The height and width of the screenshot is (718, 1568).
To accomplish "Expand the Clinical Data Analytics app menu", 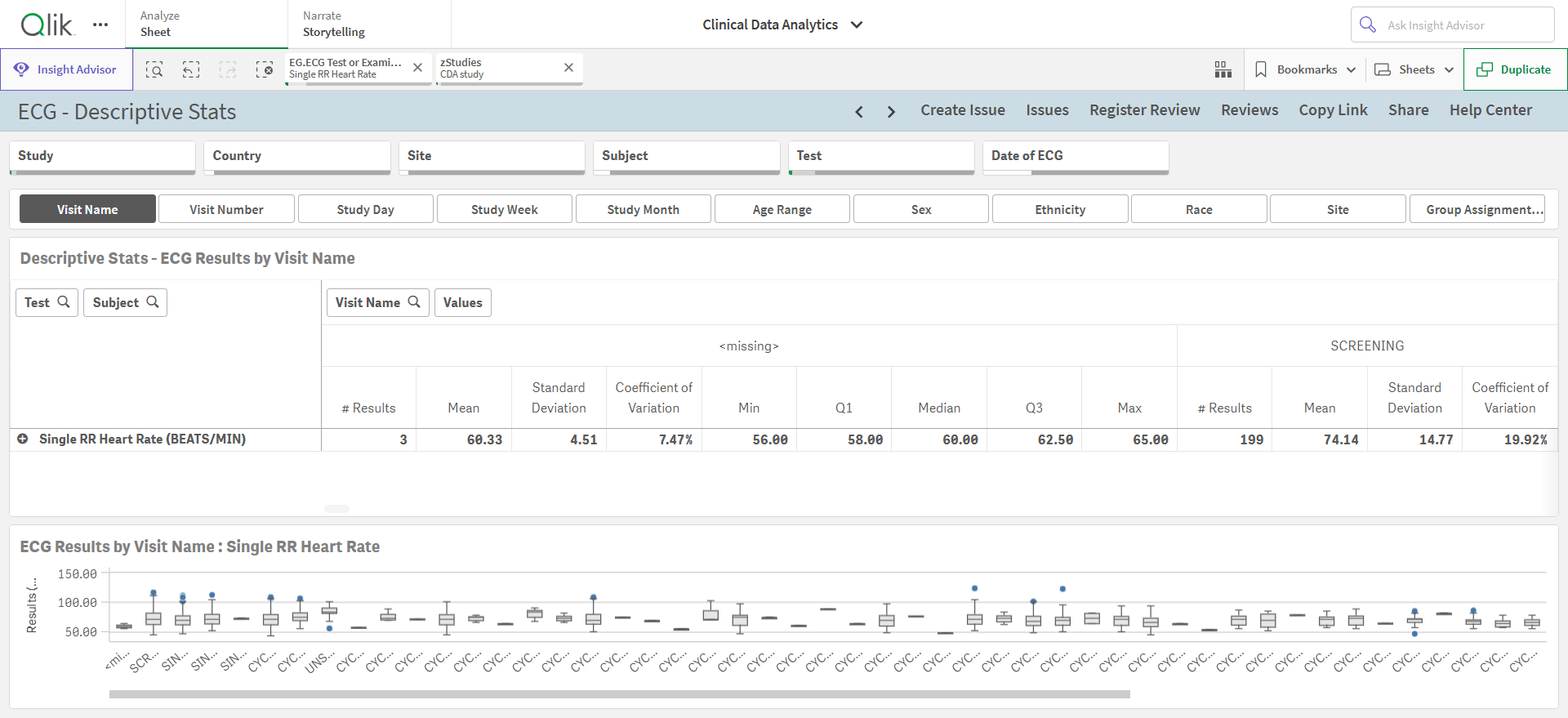I will (x=782, y=25).
